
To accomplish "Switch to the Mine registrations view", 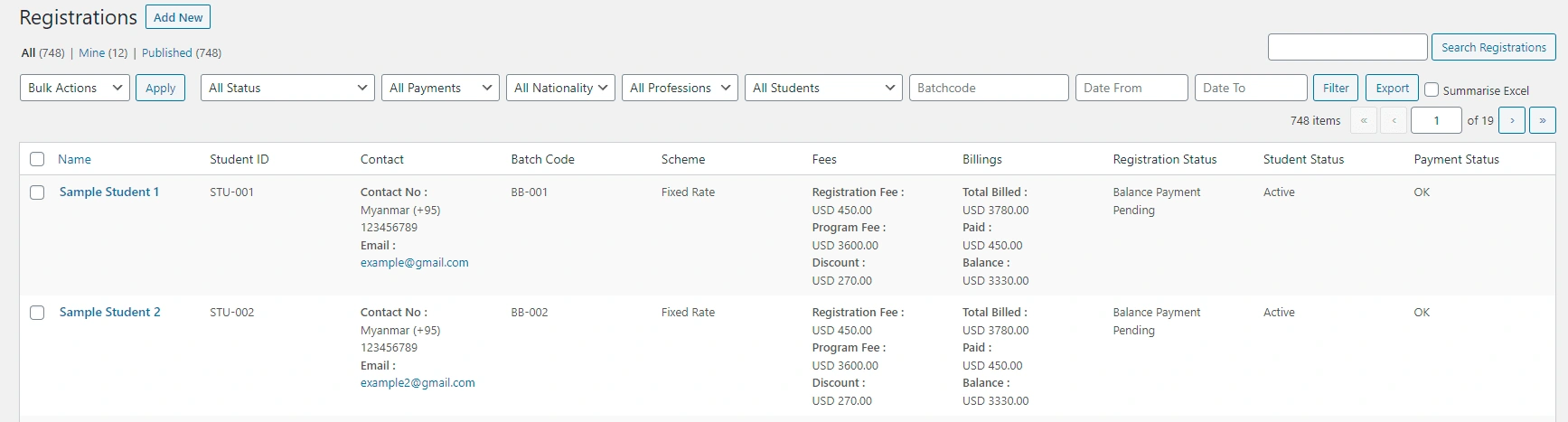I will pos(91,53).
